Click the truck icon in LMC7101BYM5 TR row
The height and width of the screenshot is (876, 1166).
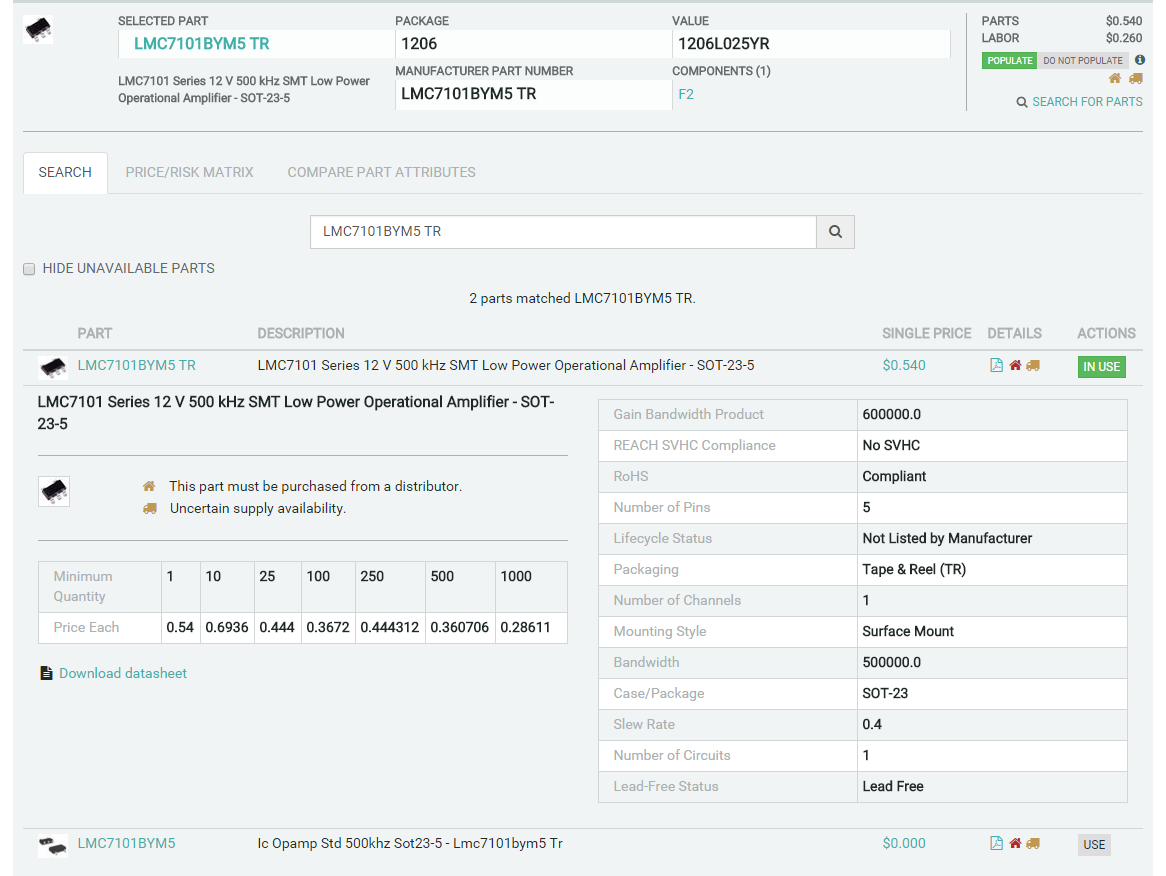click(1033, 366)
